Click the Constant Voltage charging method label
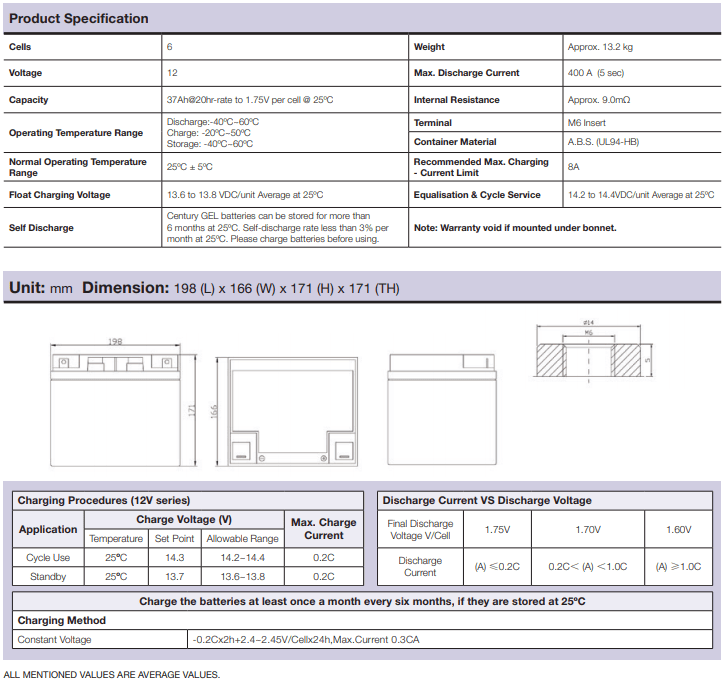The height and width of the screenshot is (684, 725). [x=55, y=639]
